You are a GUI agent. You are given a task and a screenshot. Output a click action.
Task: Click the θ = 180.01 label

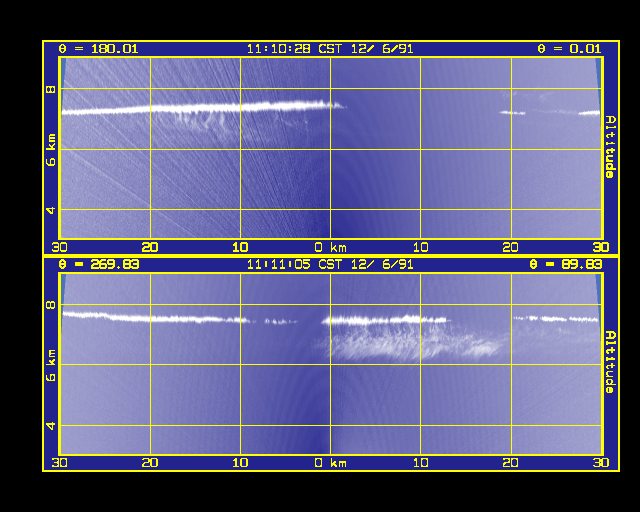[98, 49]
